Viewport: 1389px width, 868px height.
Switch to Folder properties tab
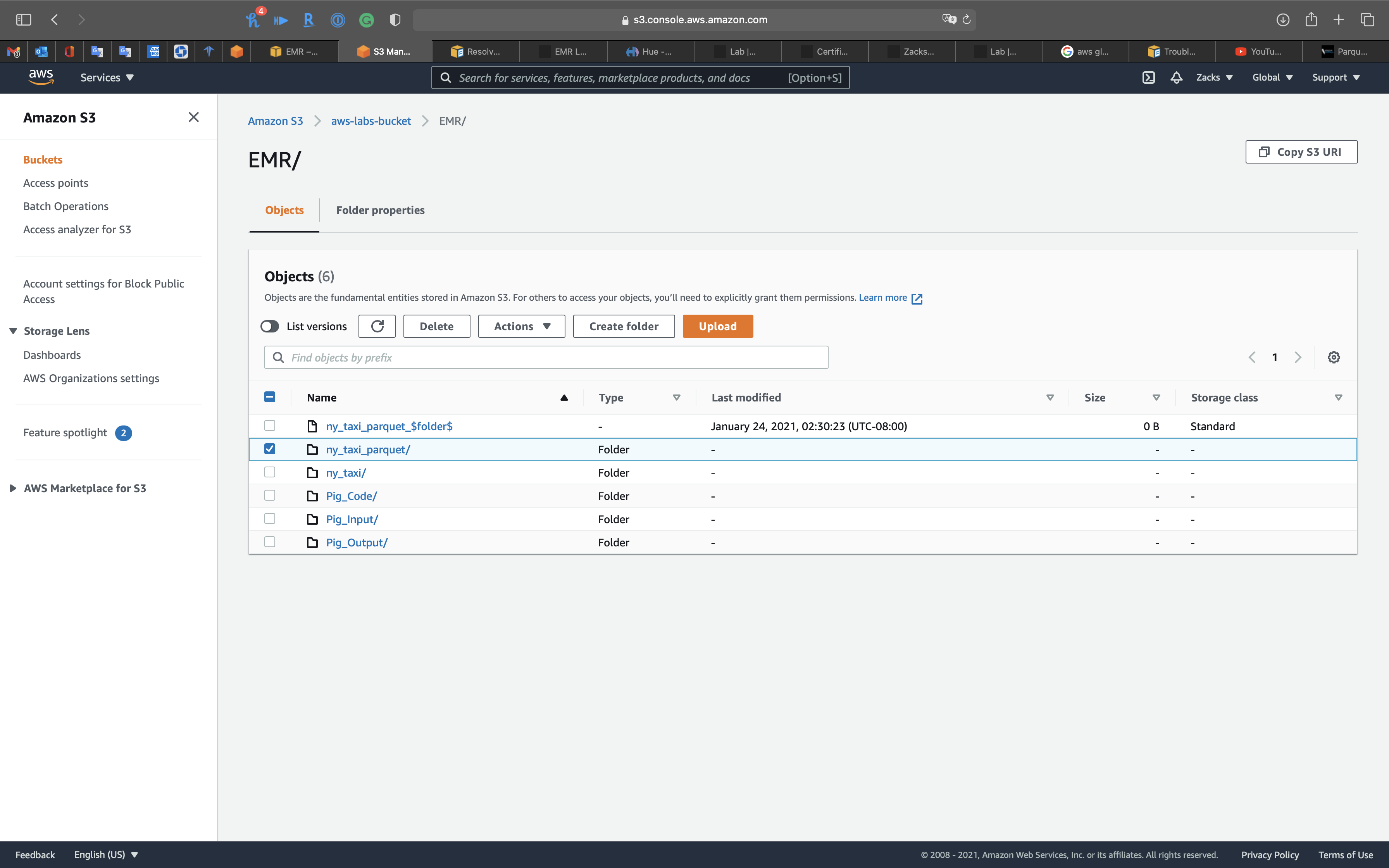coord(380,210)
